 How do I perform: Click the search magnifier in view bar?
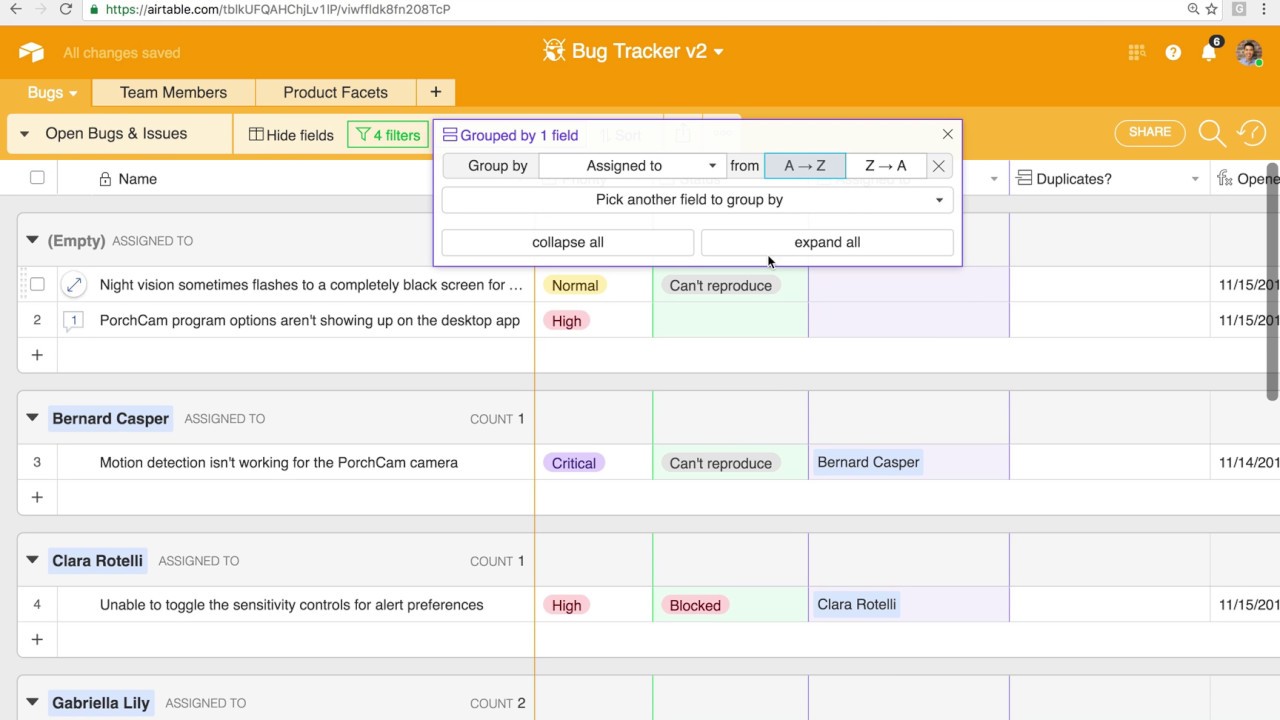pyautogui.click(x=1211, y=133)
